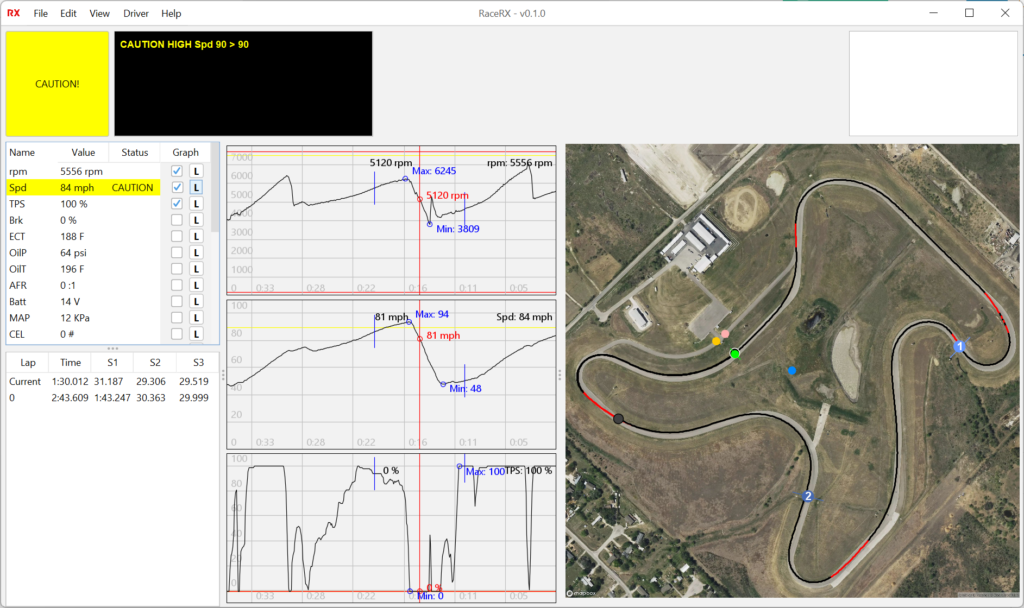The height and width of the screenshot is (608, 1024).
Task: Toggle the L button for Spd
Action: pos(196,188)
